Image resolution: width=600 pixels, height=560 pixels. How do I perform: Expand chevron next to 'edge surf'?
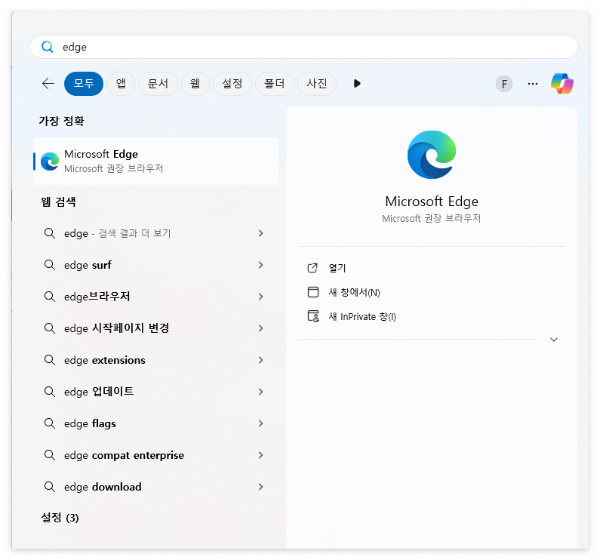point(261,265)
